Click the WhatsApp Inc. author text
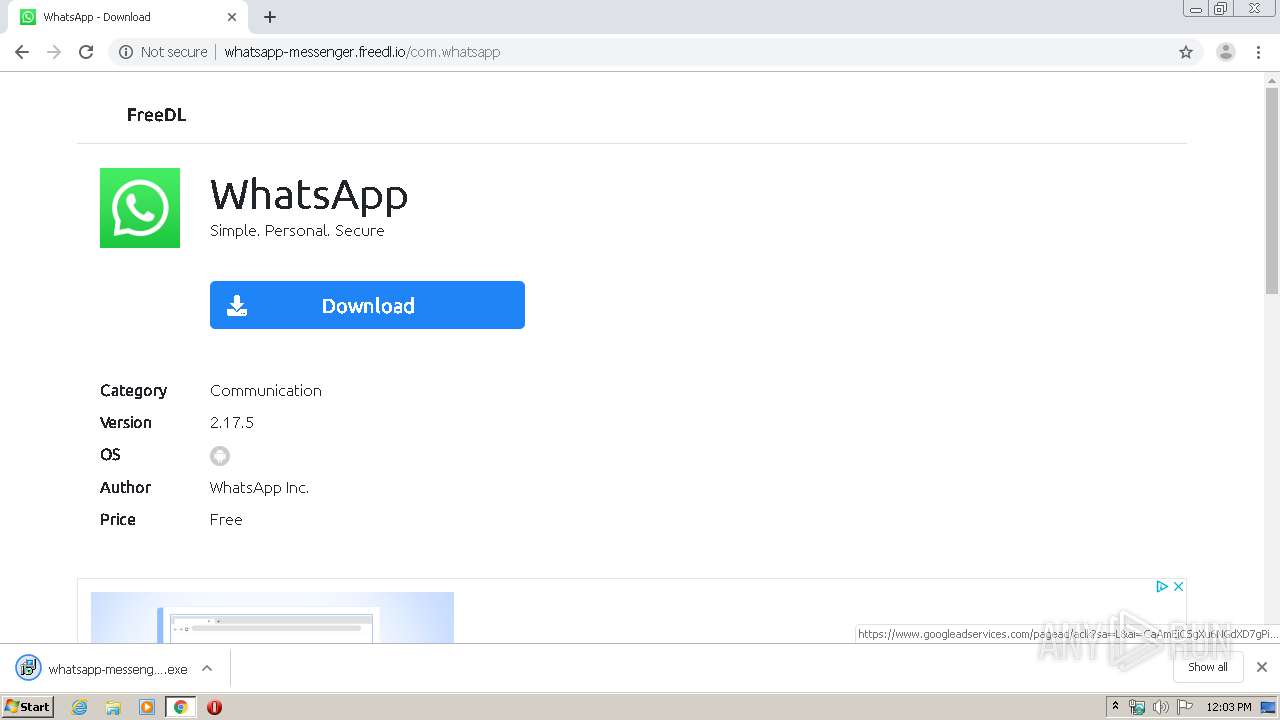The height and width of the screenshot is (720, 1280). click(x=259, y=488)
